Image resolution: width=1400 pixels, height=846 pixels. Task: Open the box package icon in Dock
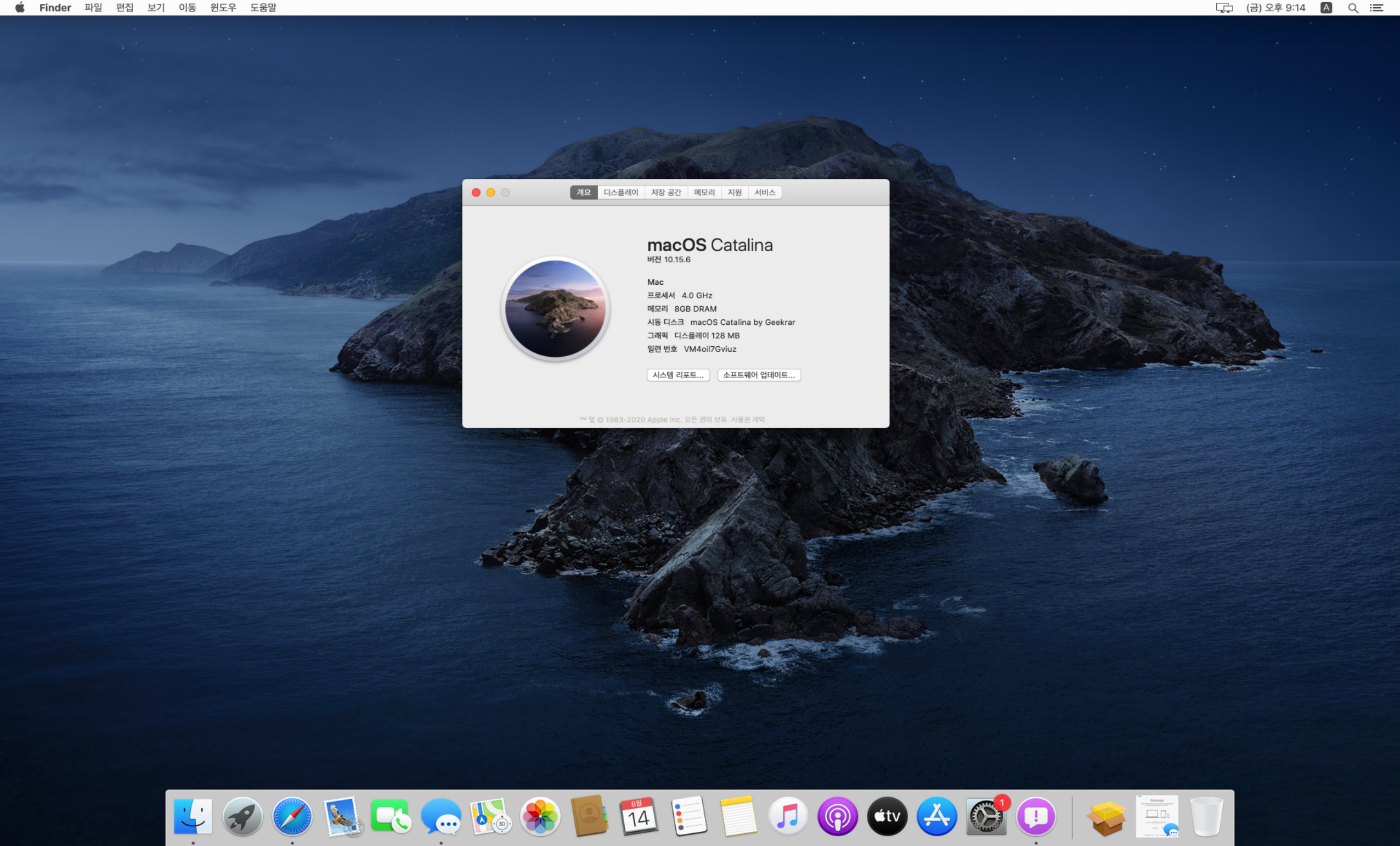[x=1107, y=817]
